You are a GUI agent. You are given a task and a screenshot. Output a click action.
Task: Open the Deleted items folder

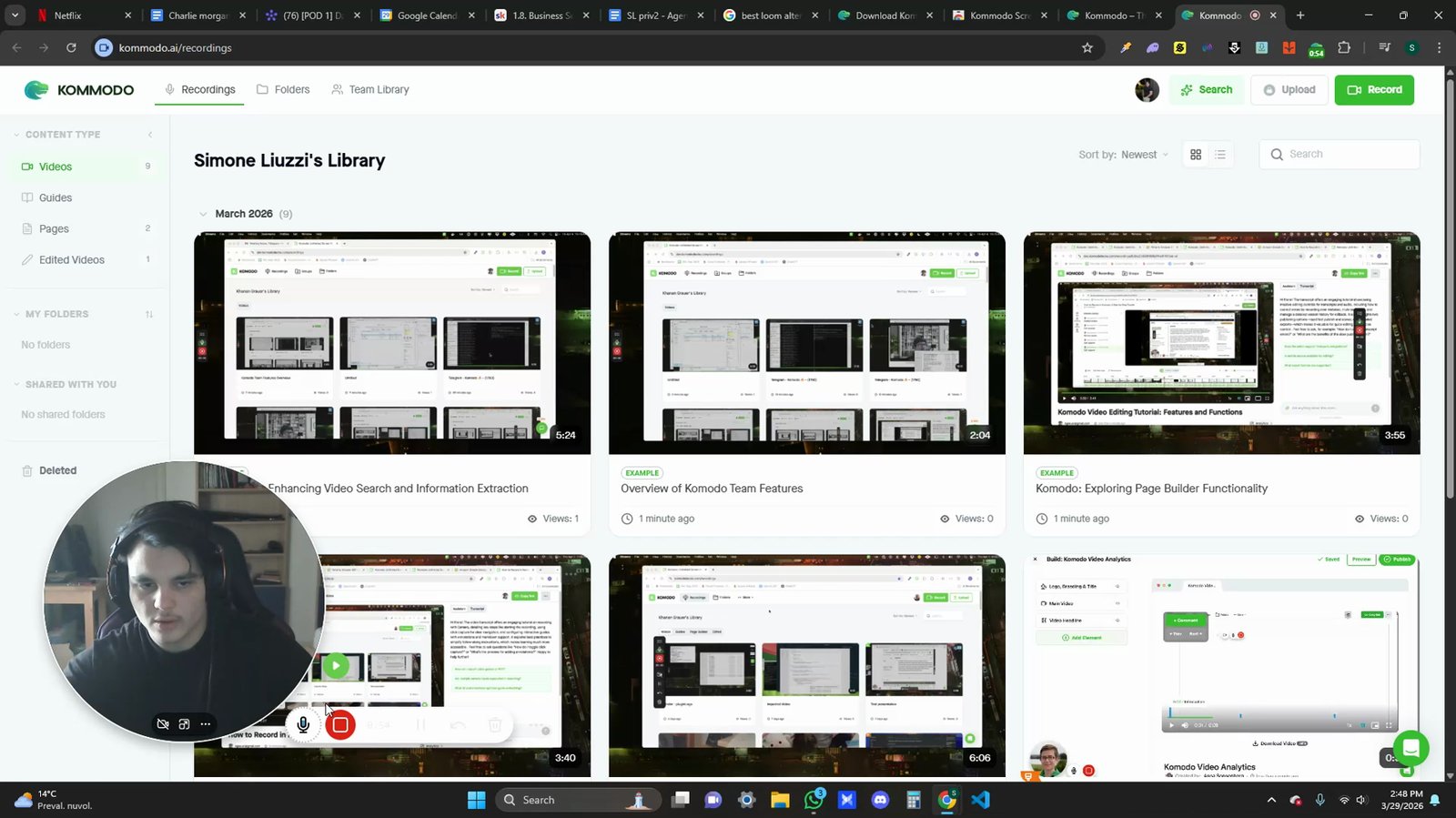click(49, 471)
